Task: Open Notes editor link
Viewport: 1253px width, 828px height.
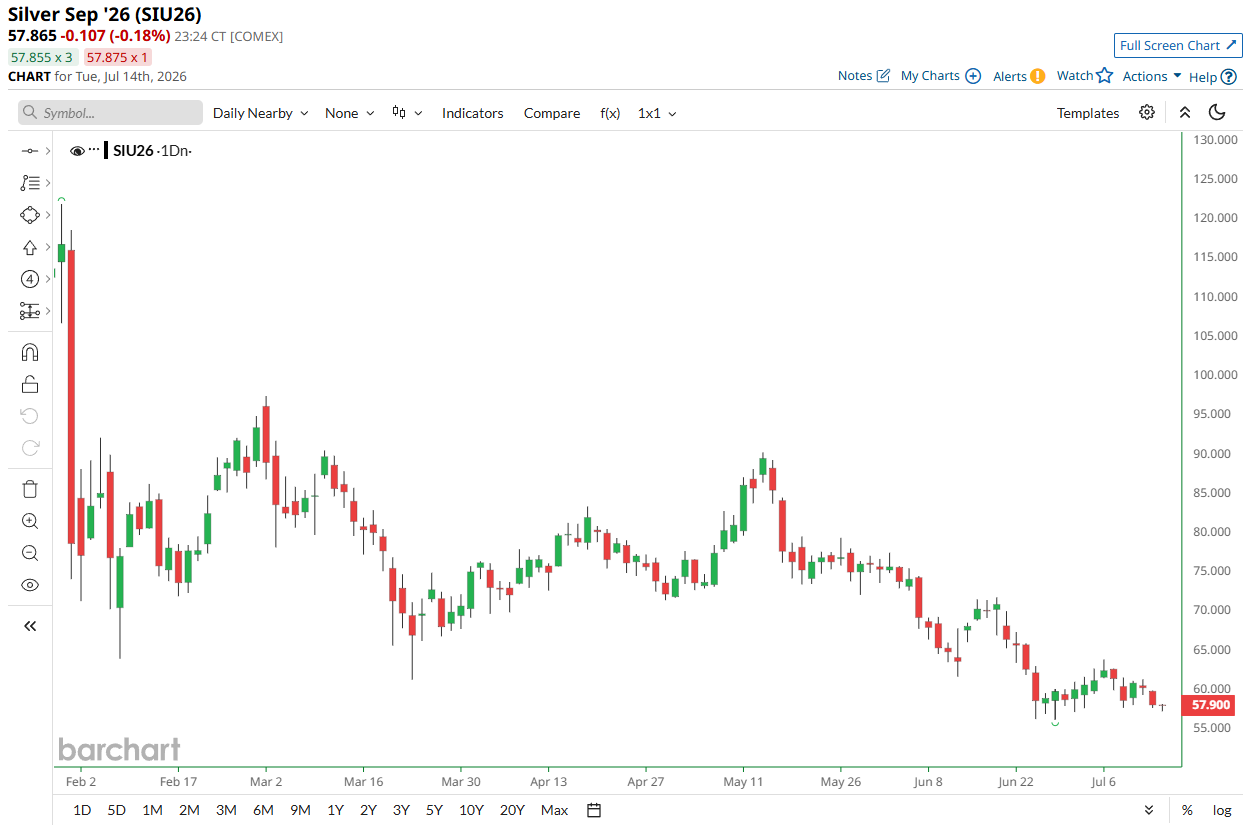Action: coord(864,76)
